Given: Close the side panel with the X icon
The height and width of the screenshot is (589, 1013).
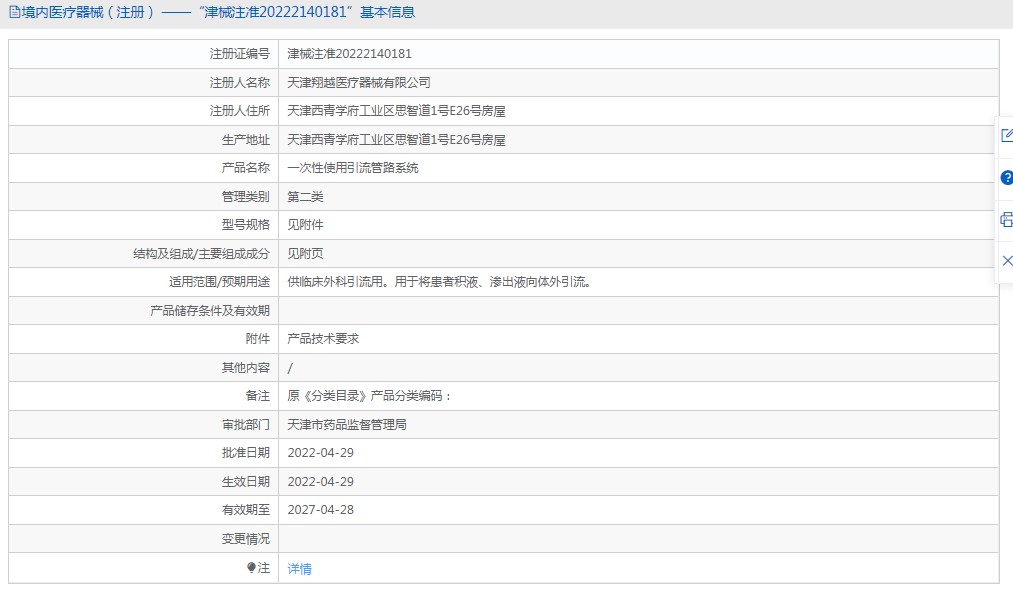Looking at the screenshot, I should (x=1007, y=260).
